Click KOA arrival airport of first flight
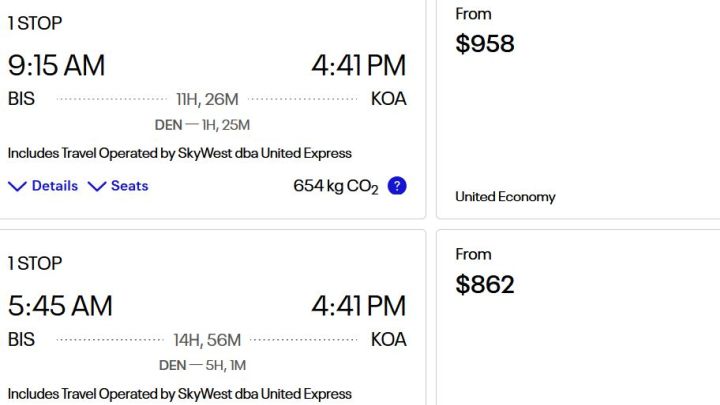Image resolution: width=720 pixels, height=405 pixels. tap(388, 99)
